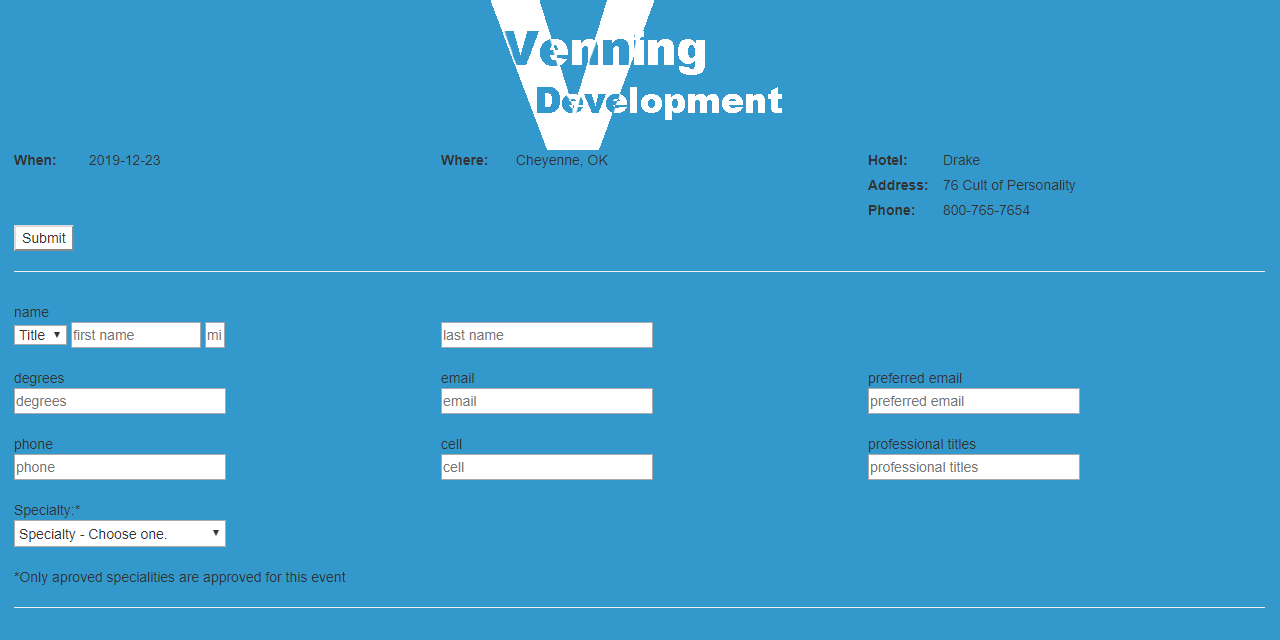1280x640 pixels.
Task: Open the Title dropdown
Action: click(x=40, y=335)
